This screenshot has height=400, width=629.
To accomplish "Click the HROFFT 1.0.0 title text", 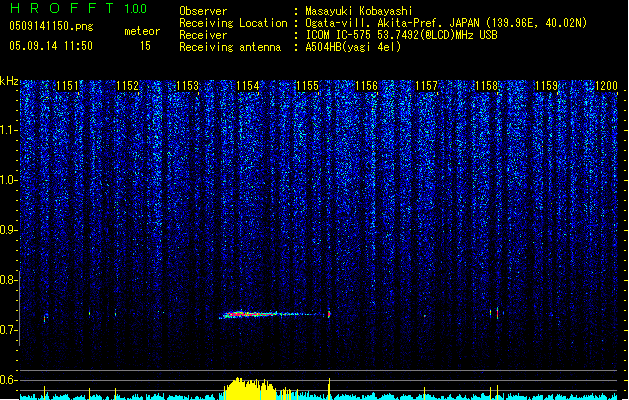I will click(78, 8).
